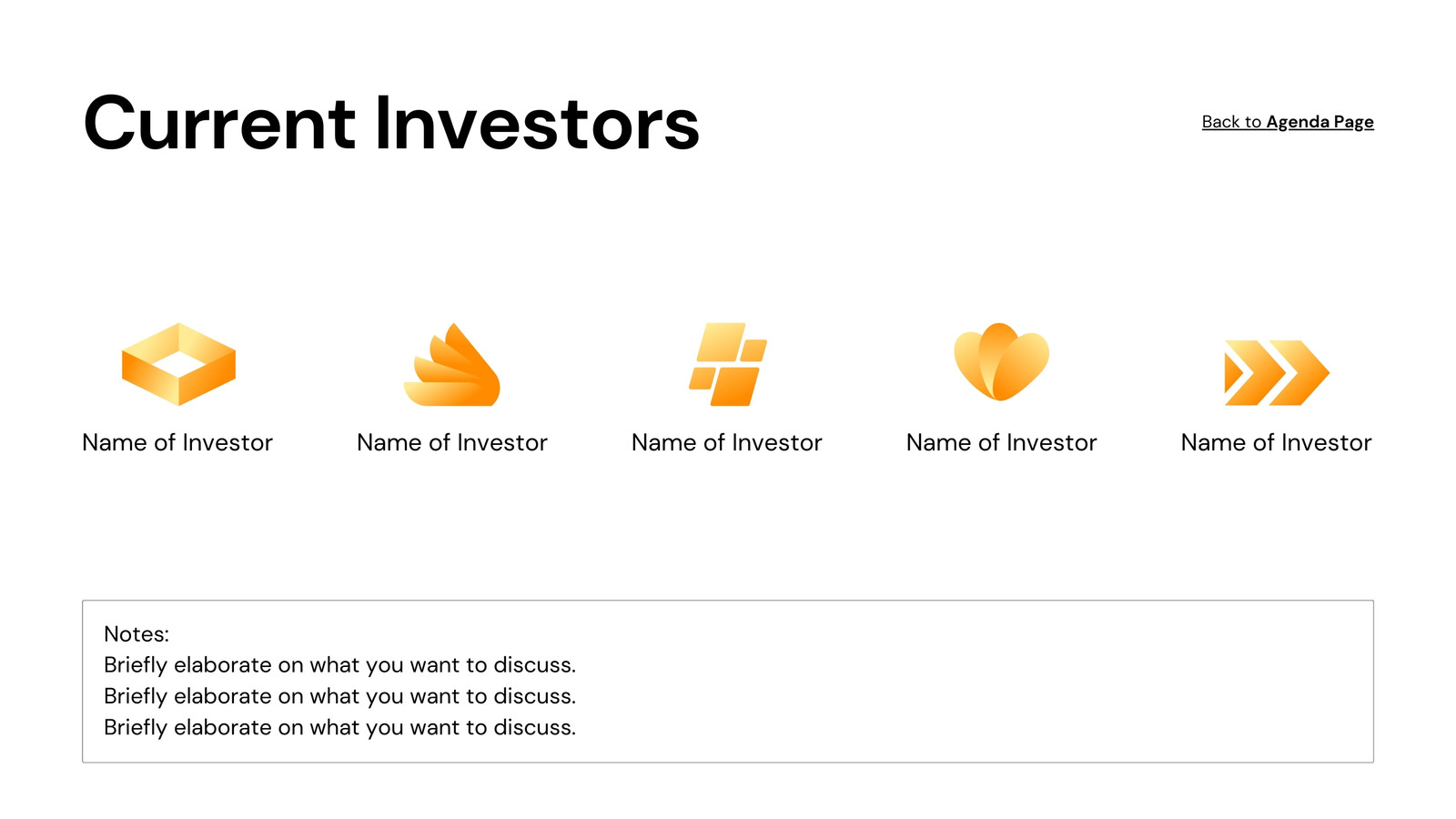Click the heart-shaped petals investor logo
The height and width of the screenshot is (819, 1456).
tap(1001, 362)
